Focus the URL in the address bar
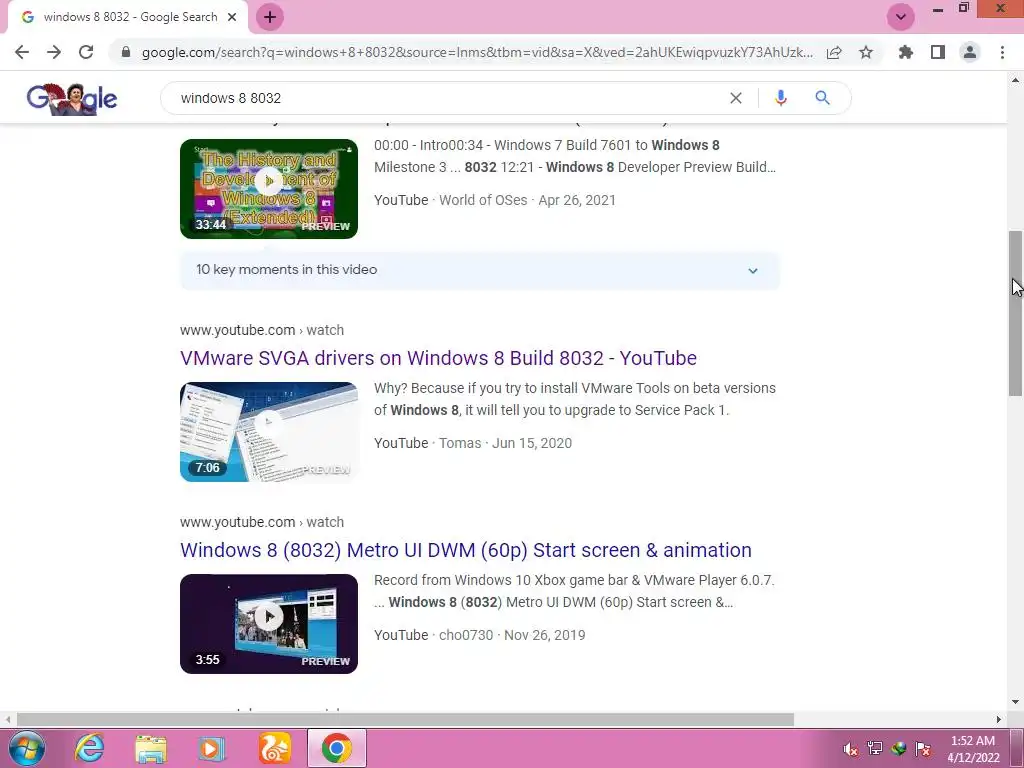Screen dimensions: 1024x768 click(477, 52)
